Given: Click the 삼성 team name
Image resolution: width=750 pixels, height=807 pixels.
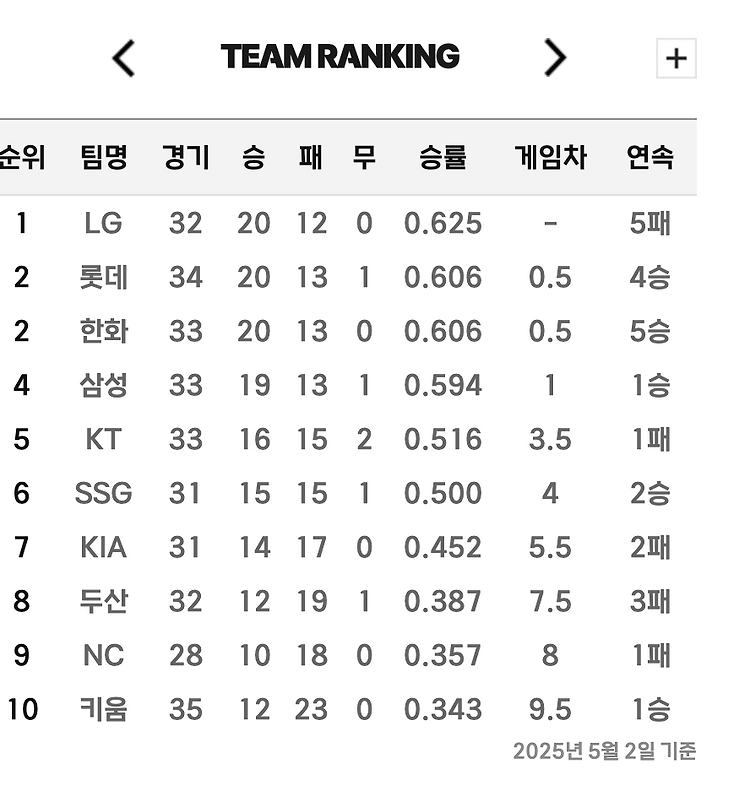Looking at the screenshot, I should (104, 385).
